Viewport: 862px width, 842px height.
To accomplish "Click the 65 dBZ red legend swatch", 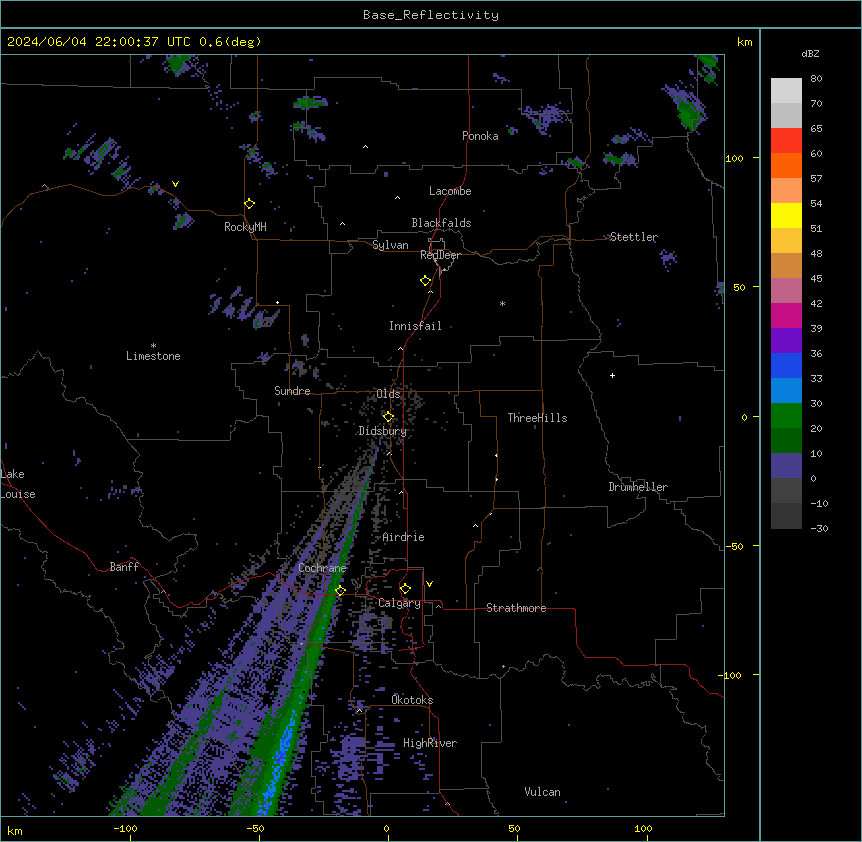I will click(x=786, y=141).
